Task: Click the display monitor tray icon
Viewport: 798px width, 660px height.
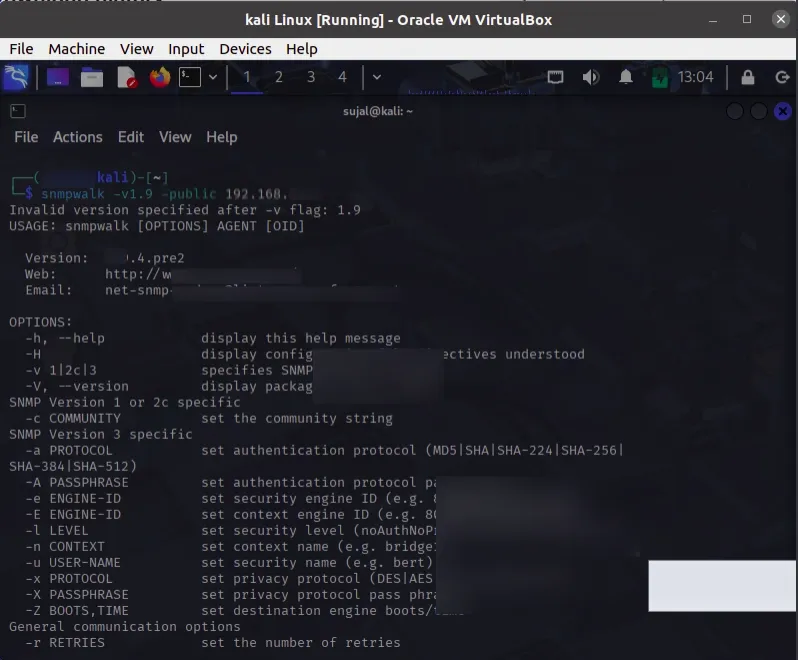Action: (555, 77)
